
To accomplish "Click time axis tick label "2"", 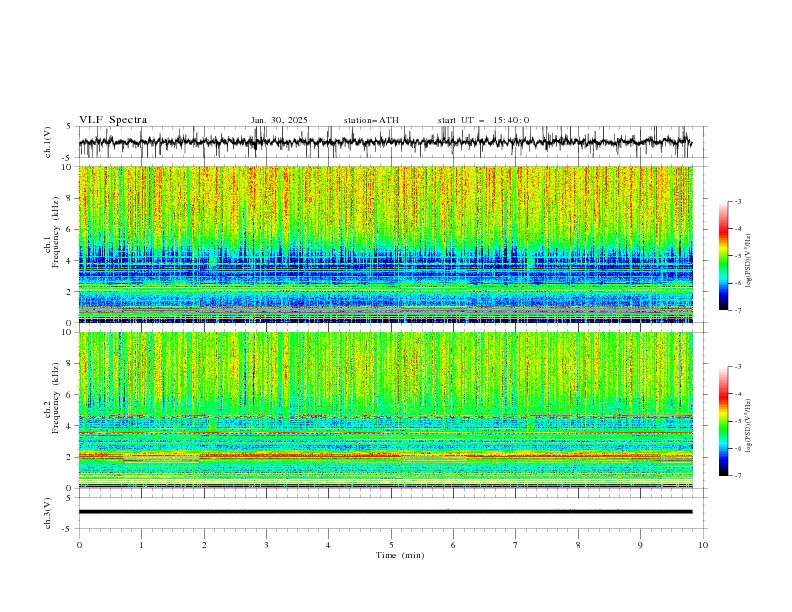I will pos(204,545).
